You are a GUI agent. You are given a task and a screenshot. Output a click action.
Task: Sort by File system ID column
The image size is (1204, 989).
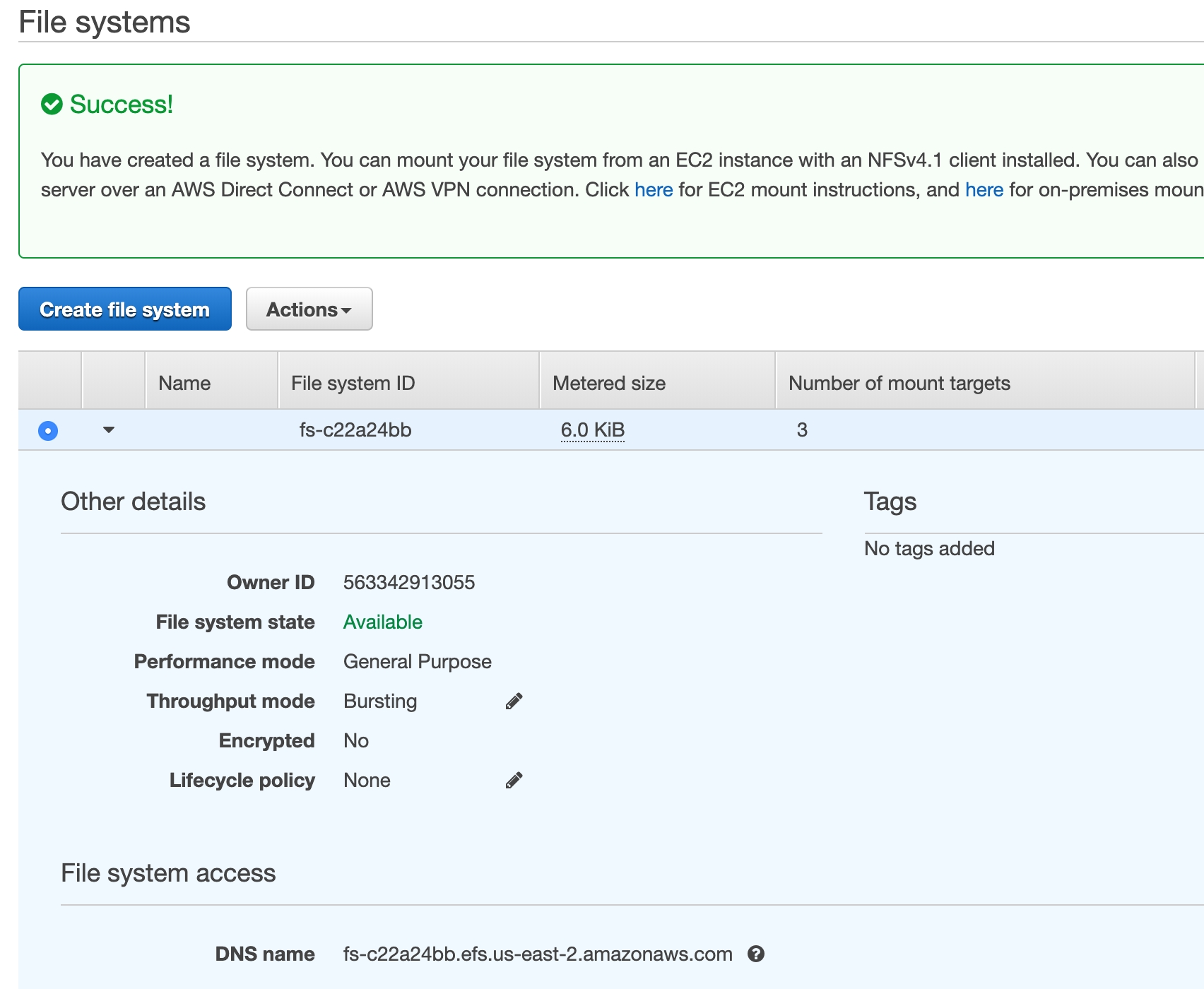point(353,383)
